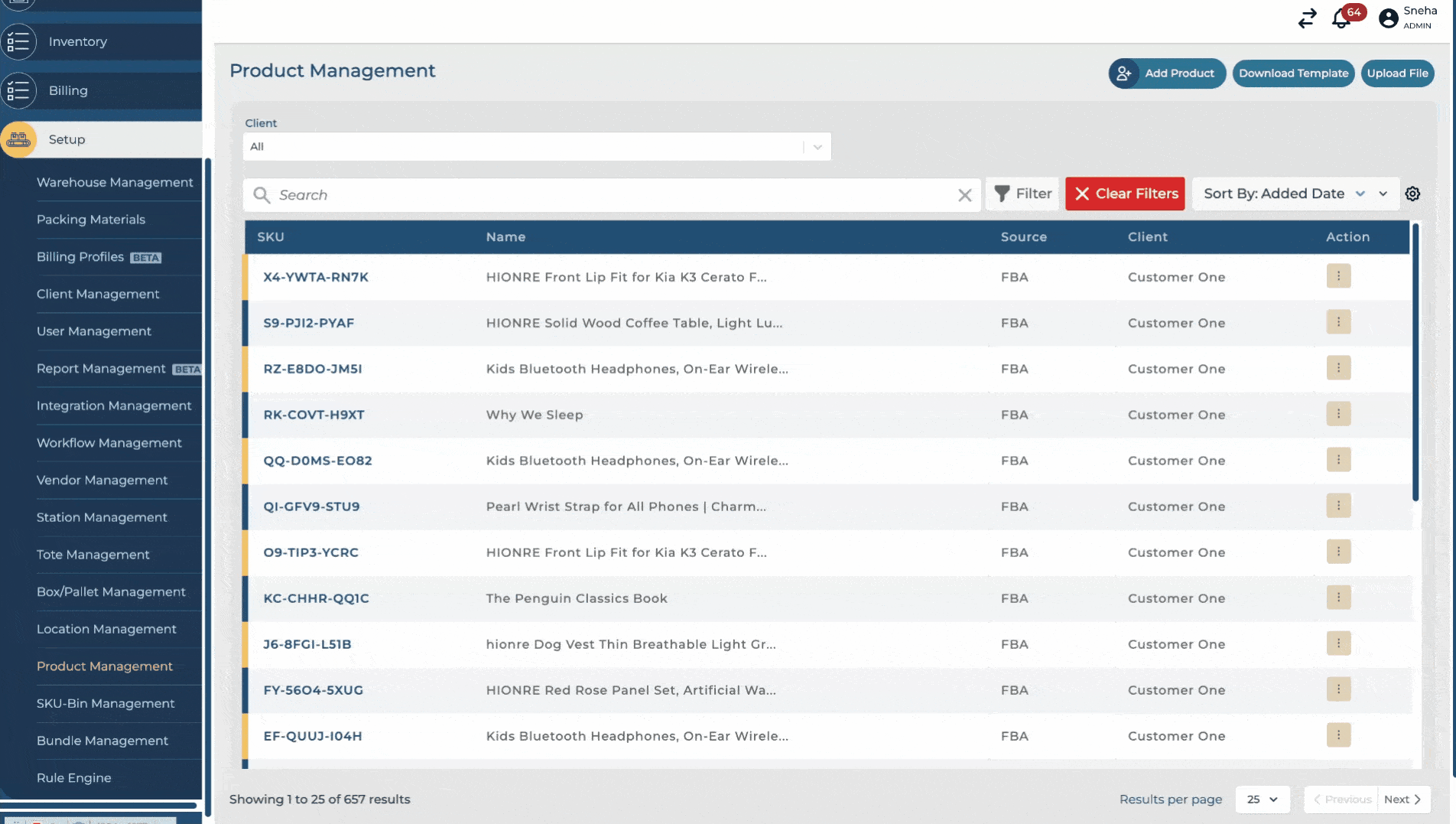The height and width of the screenshot is (824, 1456).
Task: Open table column settings gear icon
Action: click(1412, 194)
